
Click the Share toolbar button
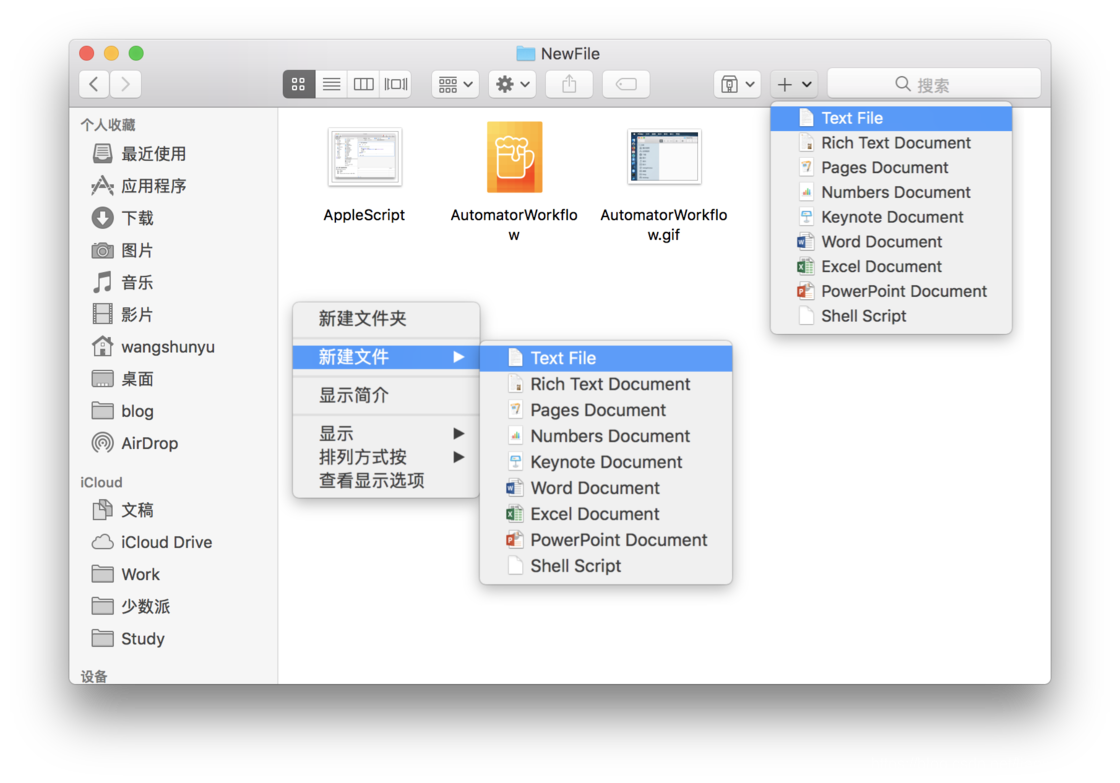(569, 84)
